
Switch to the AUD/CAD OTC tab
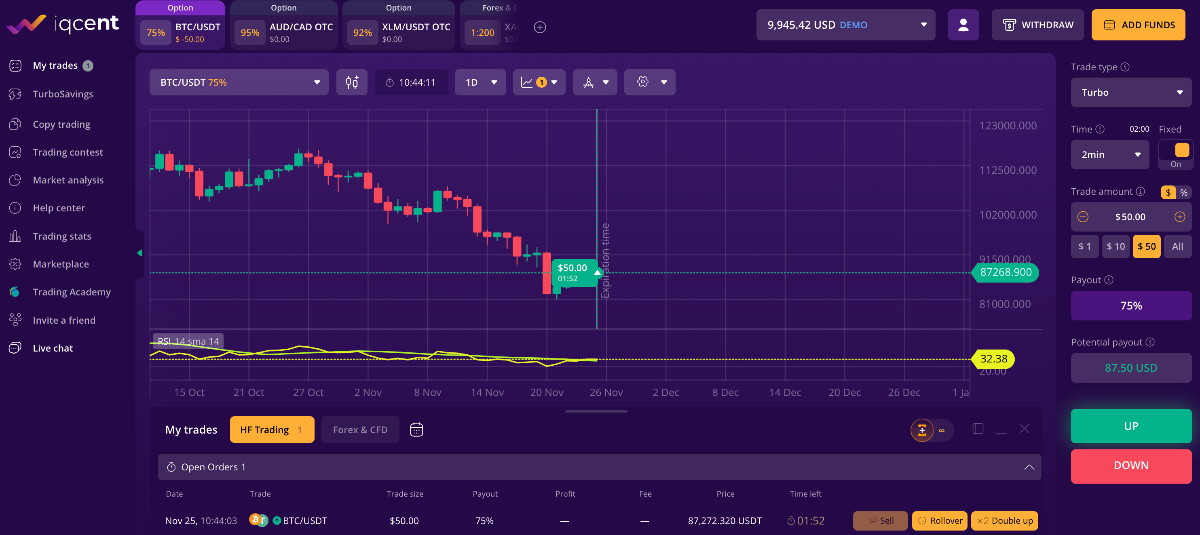tap(285, 25)
